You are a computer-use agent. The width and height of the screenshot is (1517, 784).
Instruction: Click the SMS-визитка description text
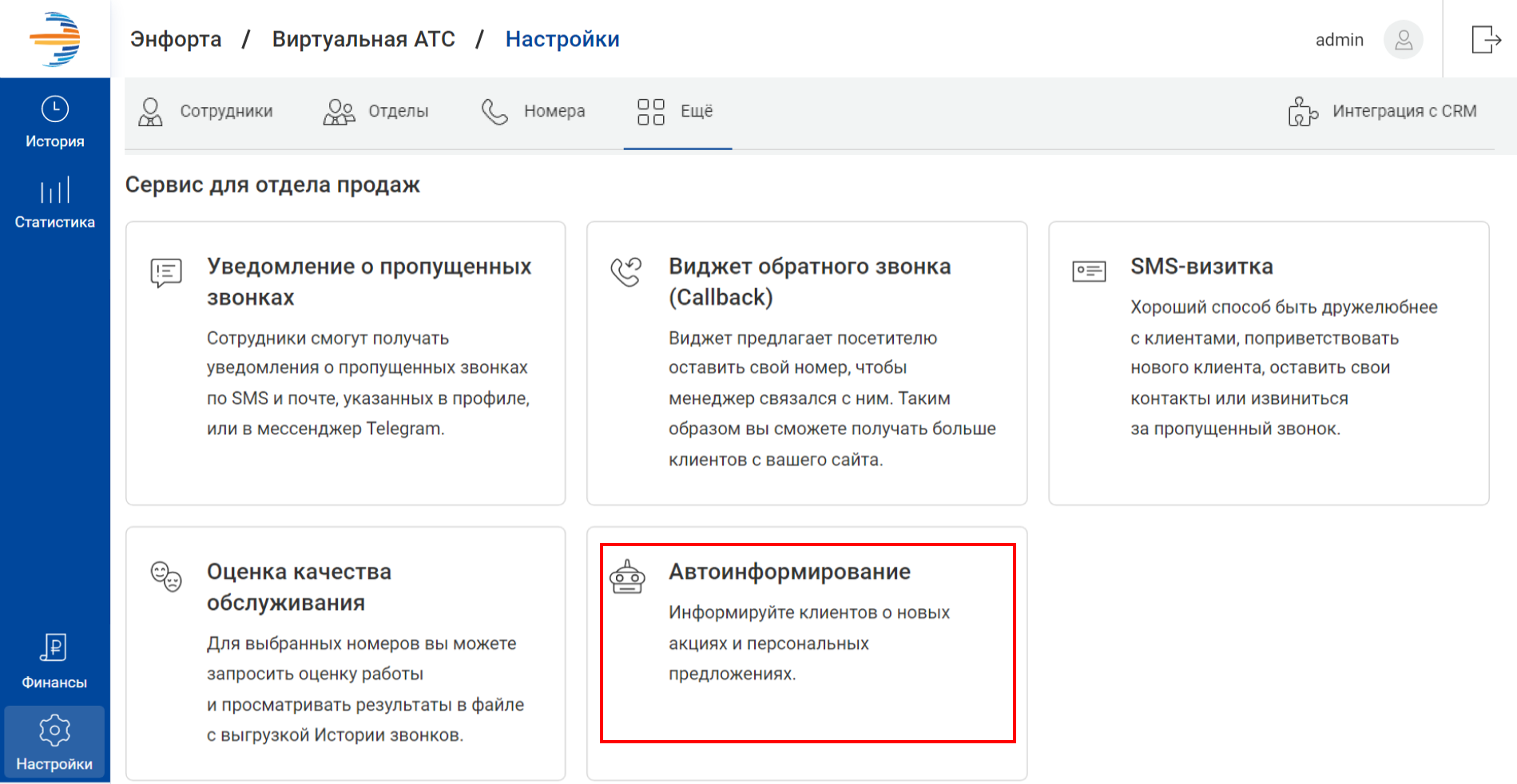tap(1284, 368)
